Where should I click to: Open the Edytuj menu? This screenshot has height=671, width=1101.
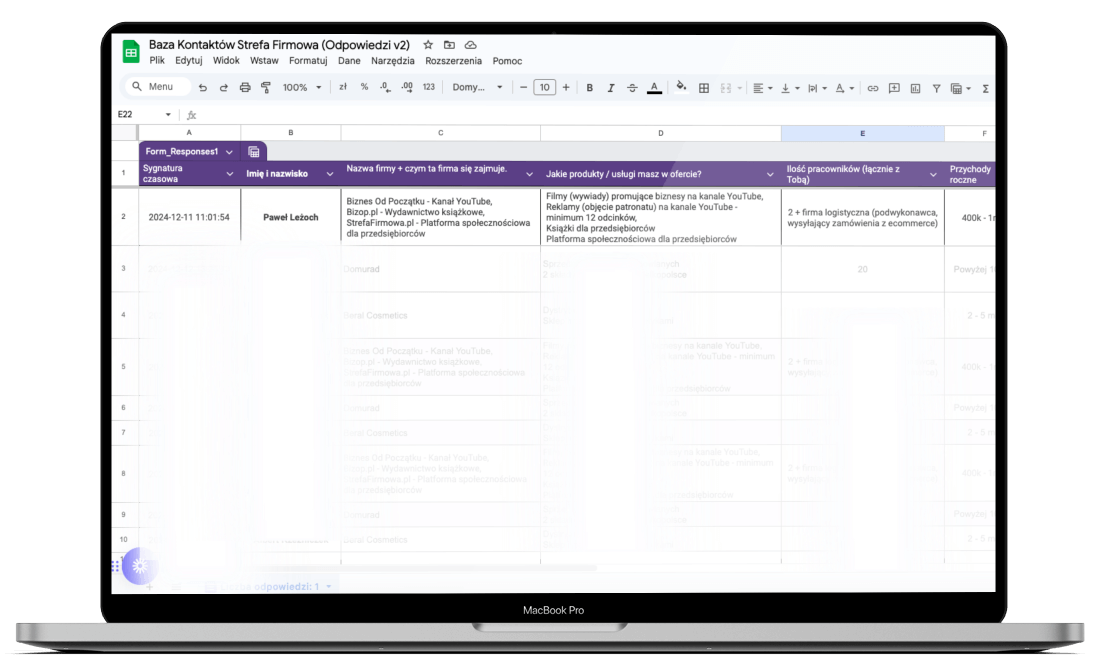coord(189,60)
